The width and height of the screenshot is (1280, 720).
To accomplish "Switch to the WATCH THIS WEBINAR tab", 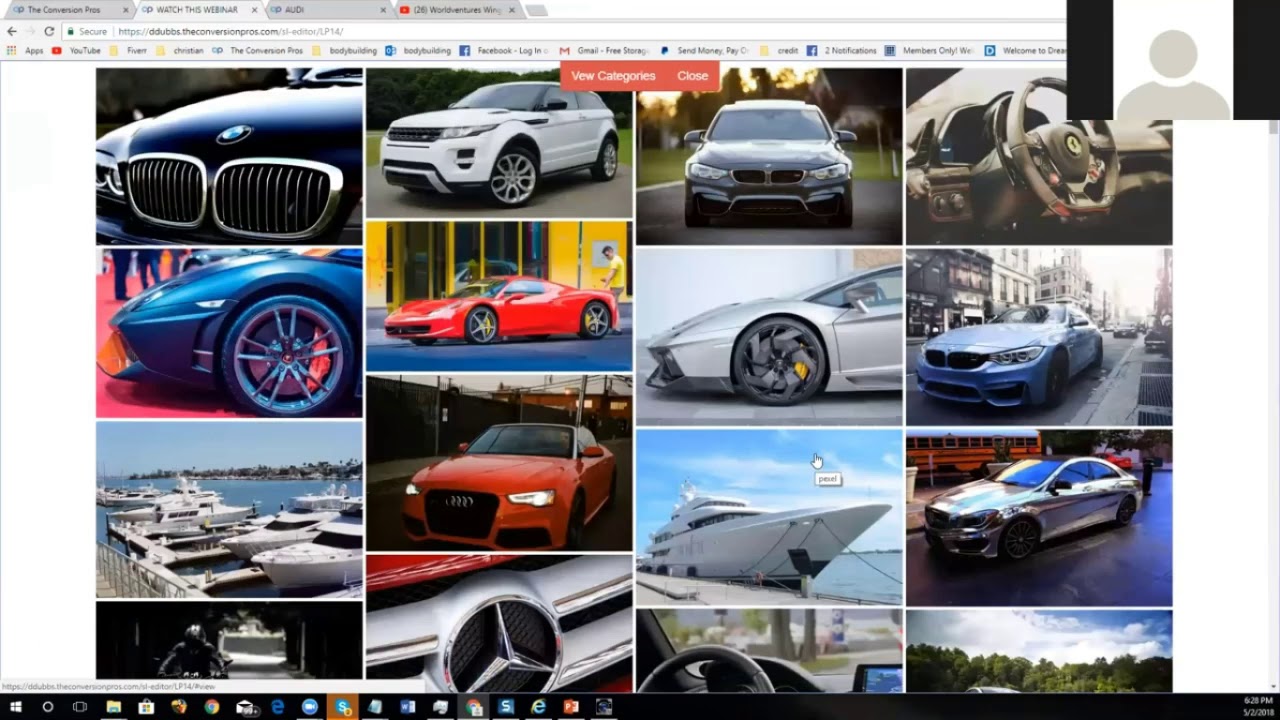I will pyautogui.click(x=197, y=10).
